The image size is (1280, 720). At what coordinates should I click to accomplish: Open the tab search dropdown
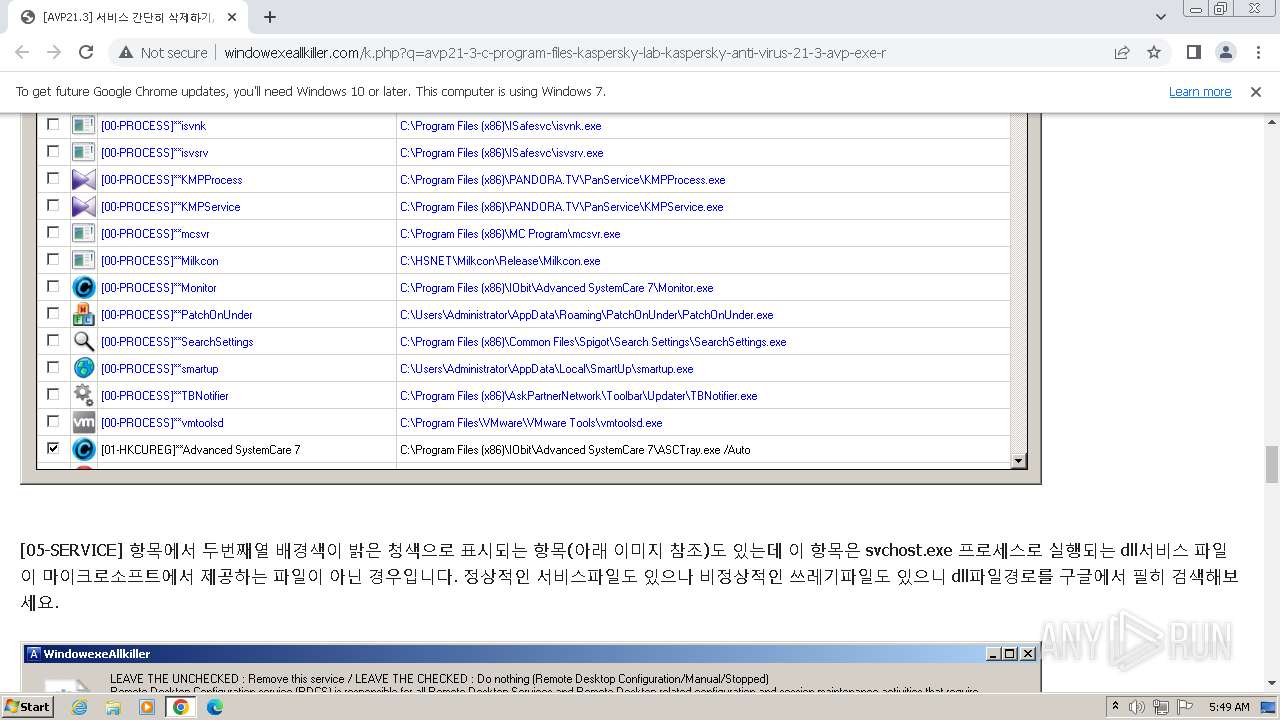[x=1161, y=17]
